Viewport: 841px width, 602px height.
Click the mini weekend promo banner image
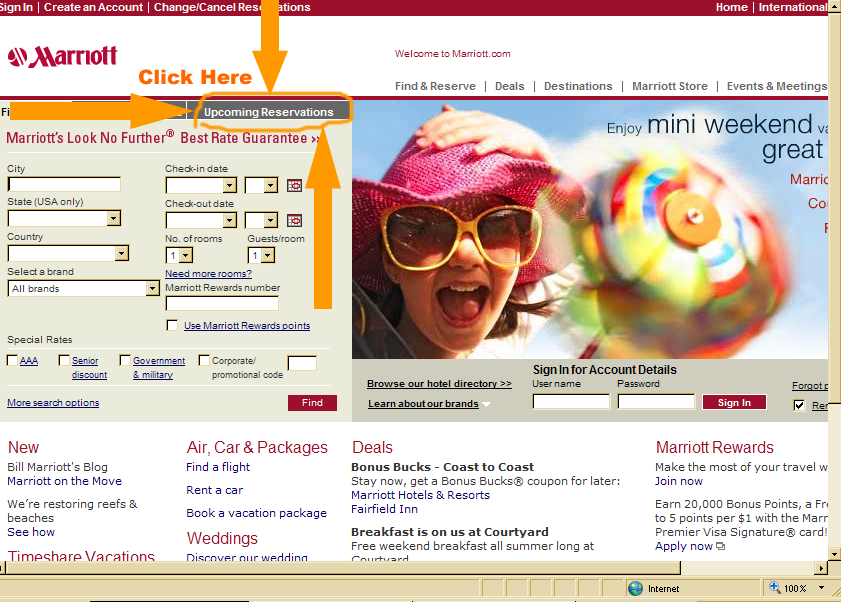point(590,230)
